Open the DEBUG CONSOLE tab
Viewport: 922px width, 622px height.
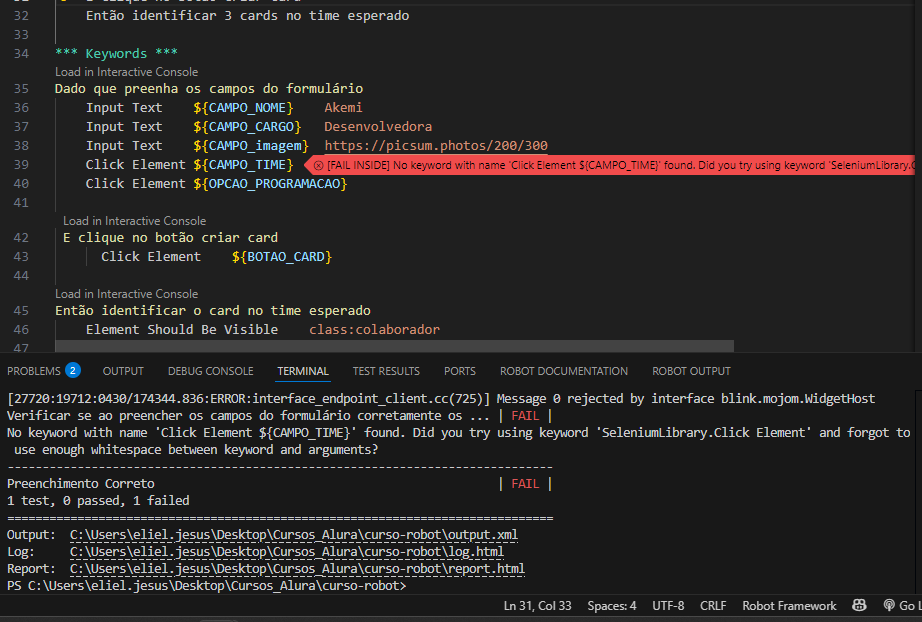[211, 371]
